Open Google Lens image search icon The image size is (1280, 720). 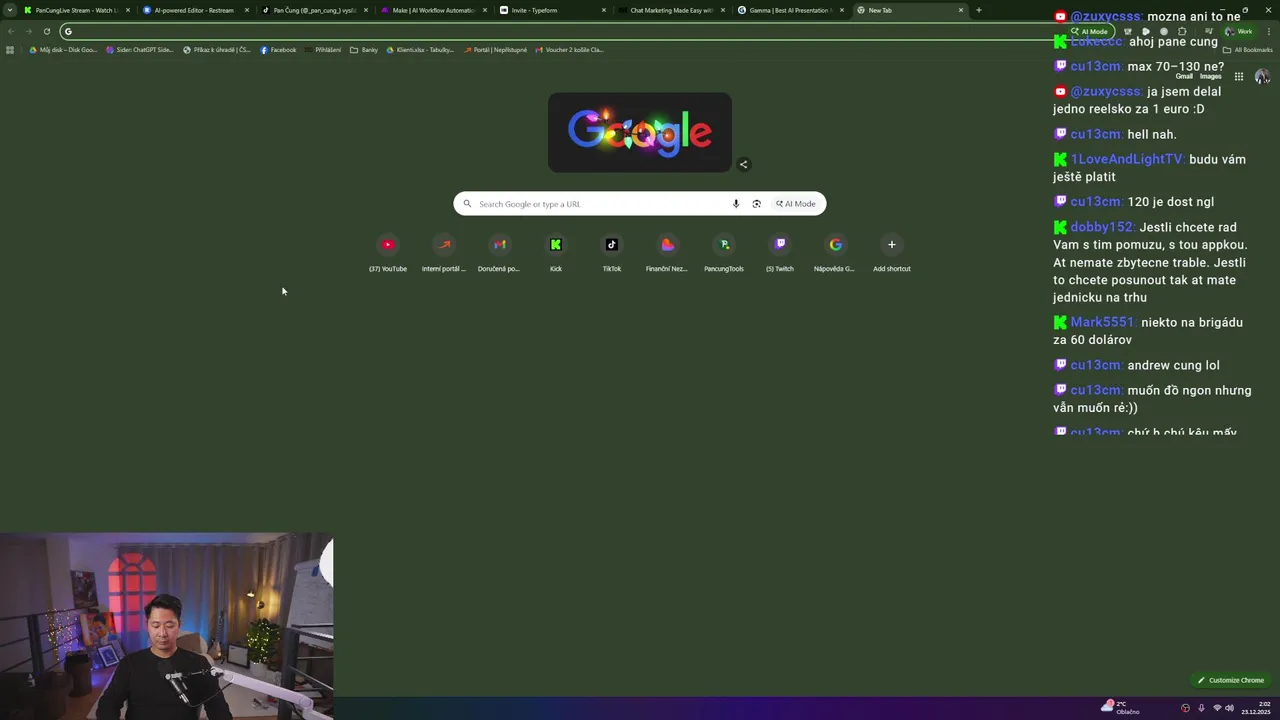pos(757,204)
